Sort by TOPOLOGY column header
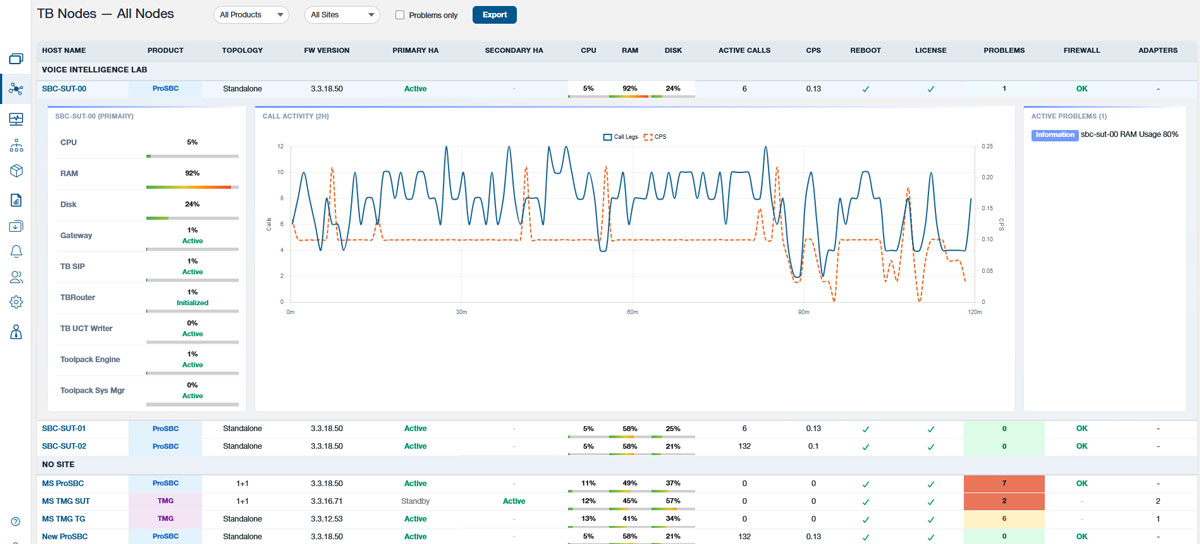 (243, 50)
